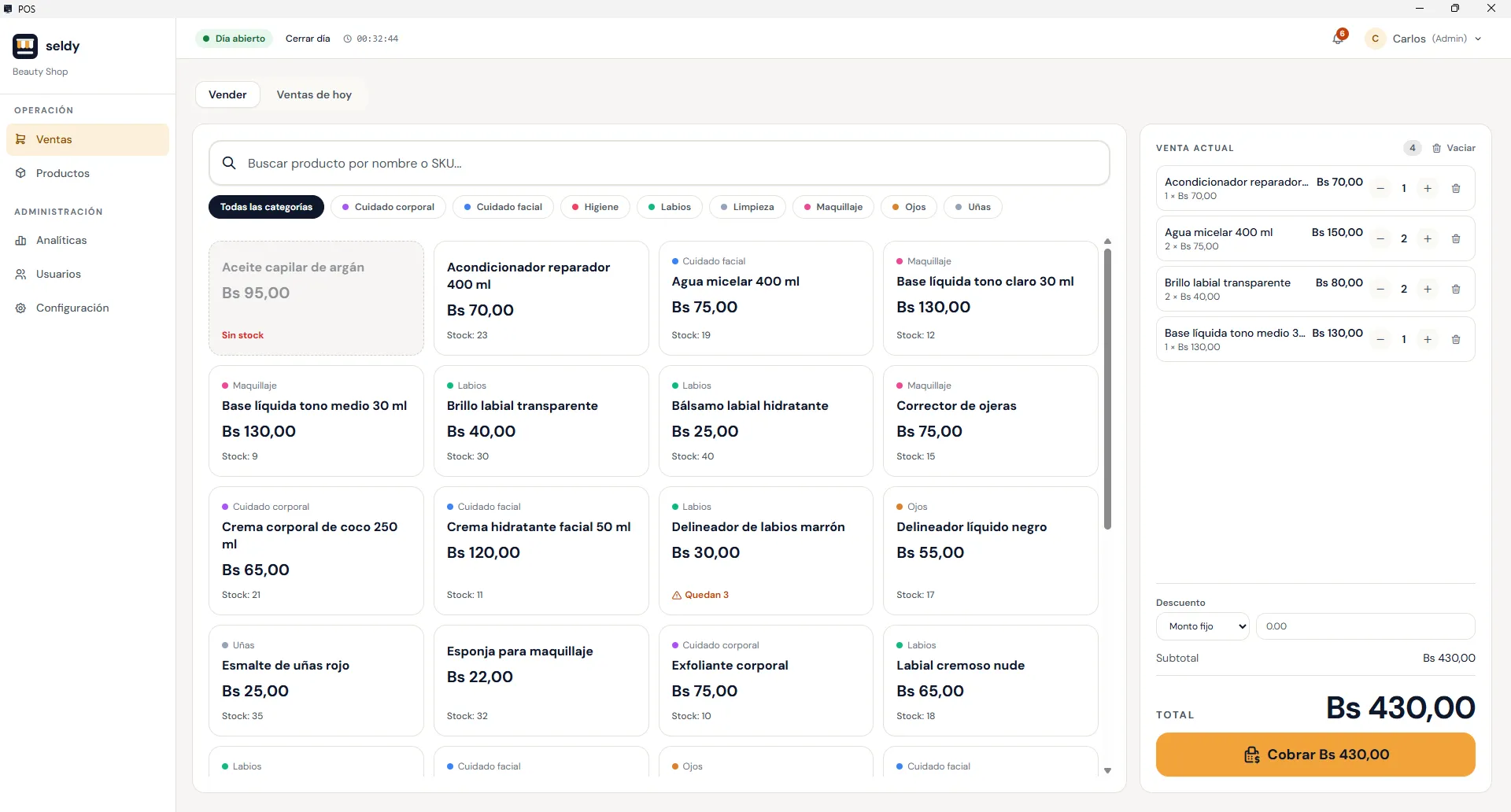This screenshot has width=1511, height=812.
Task: Filter by Cuidado corporal category
Action: [x=388, y=207]
